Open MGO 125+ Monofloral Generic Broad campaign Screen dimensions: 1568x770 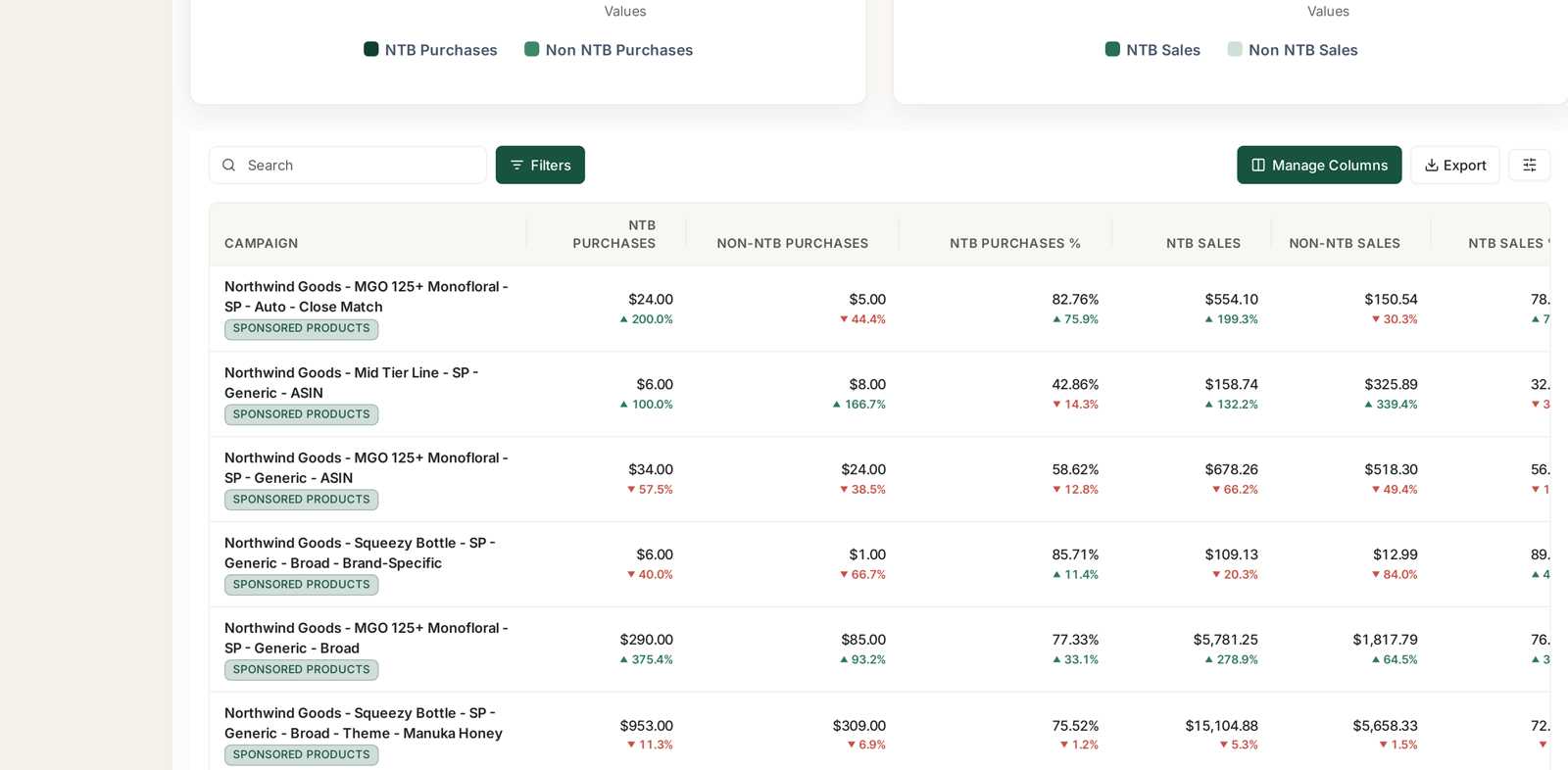pyautogui.click(x=367, y=638)
